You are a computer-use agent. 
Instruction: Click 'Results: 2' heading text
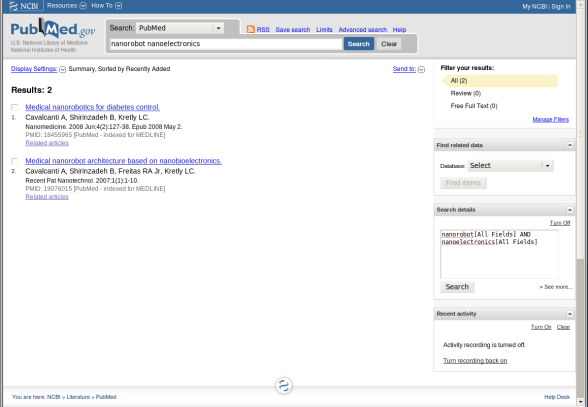pos(32,90)
